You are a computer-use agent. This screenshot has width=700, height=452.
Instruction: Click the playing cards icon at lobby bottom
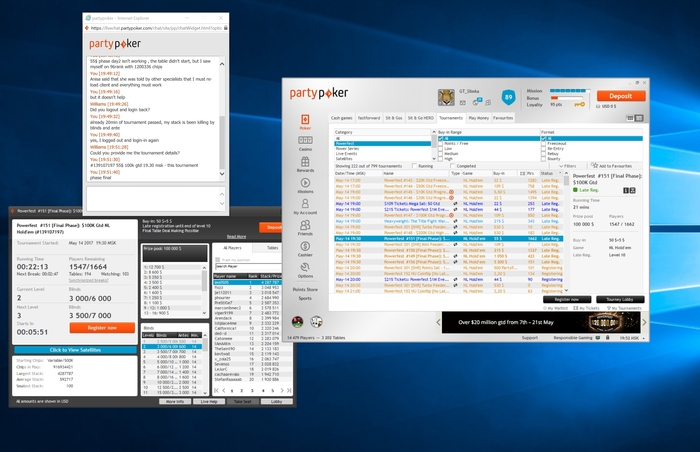click(317, 322)
